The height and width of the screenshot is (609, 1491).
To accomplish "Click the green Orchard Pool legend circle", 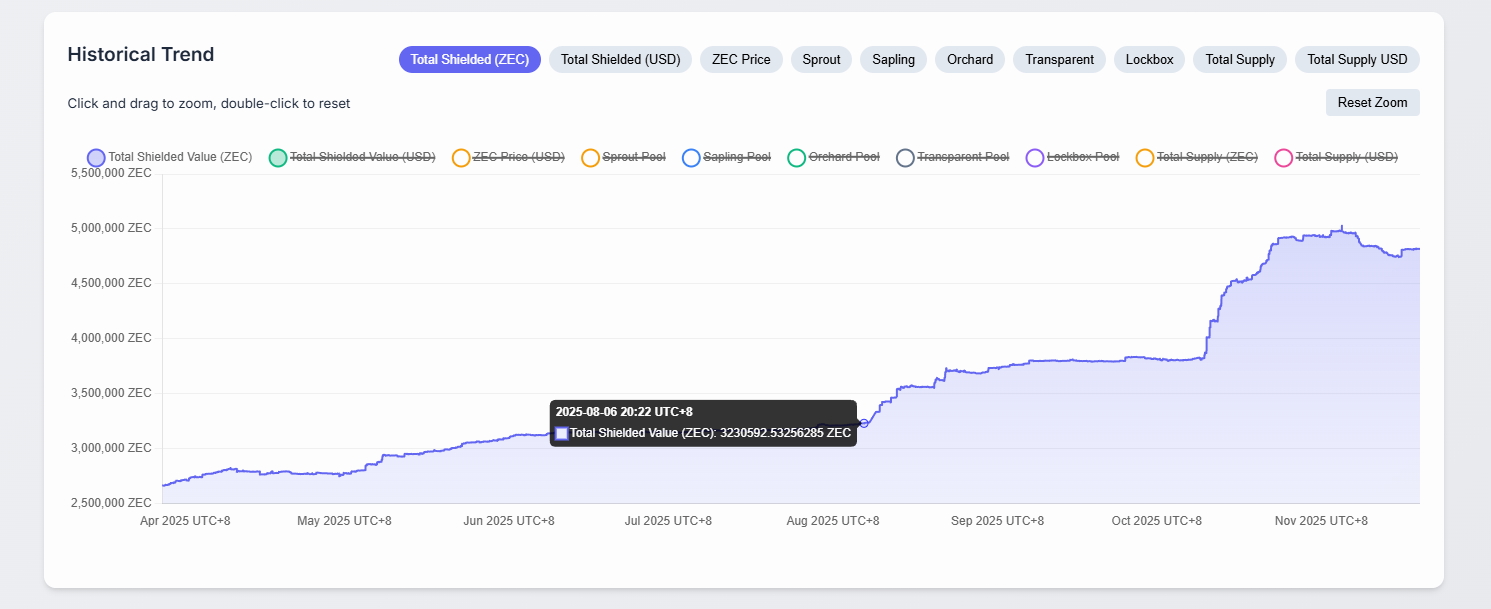I will (x=796, y=157).
